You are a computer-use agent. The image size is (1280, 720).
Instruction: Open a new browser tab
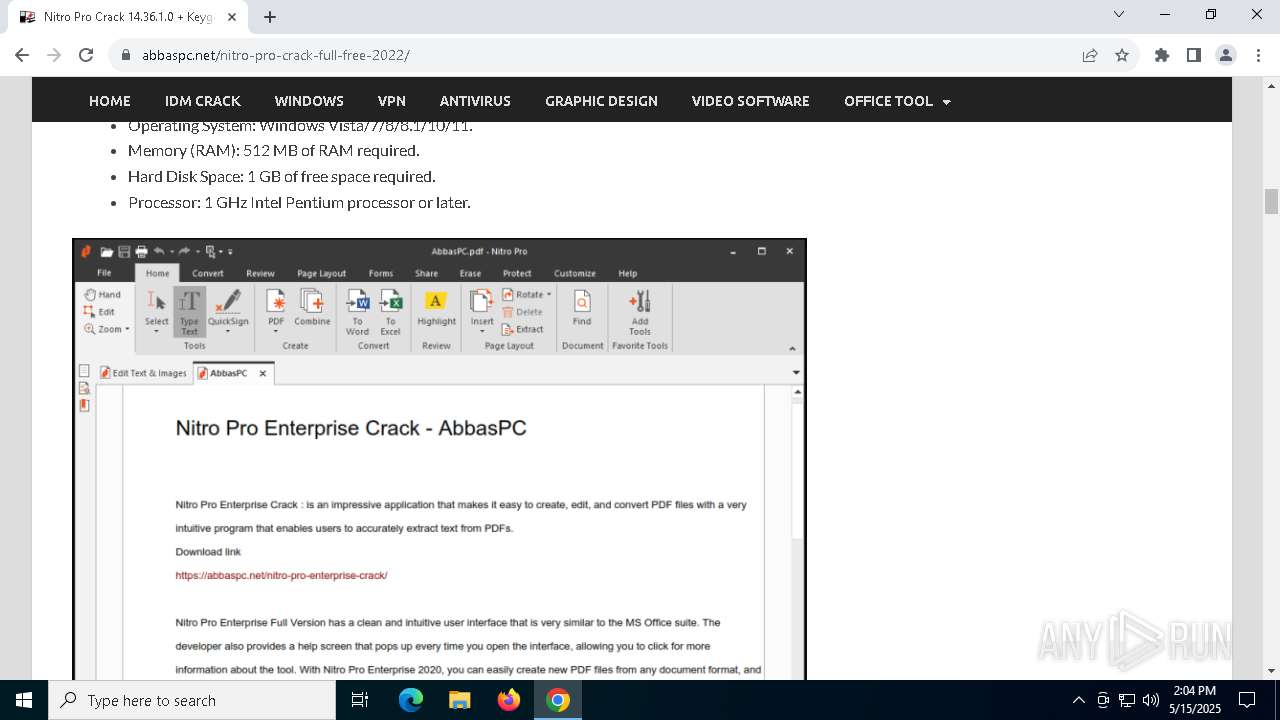point(270,17)
